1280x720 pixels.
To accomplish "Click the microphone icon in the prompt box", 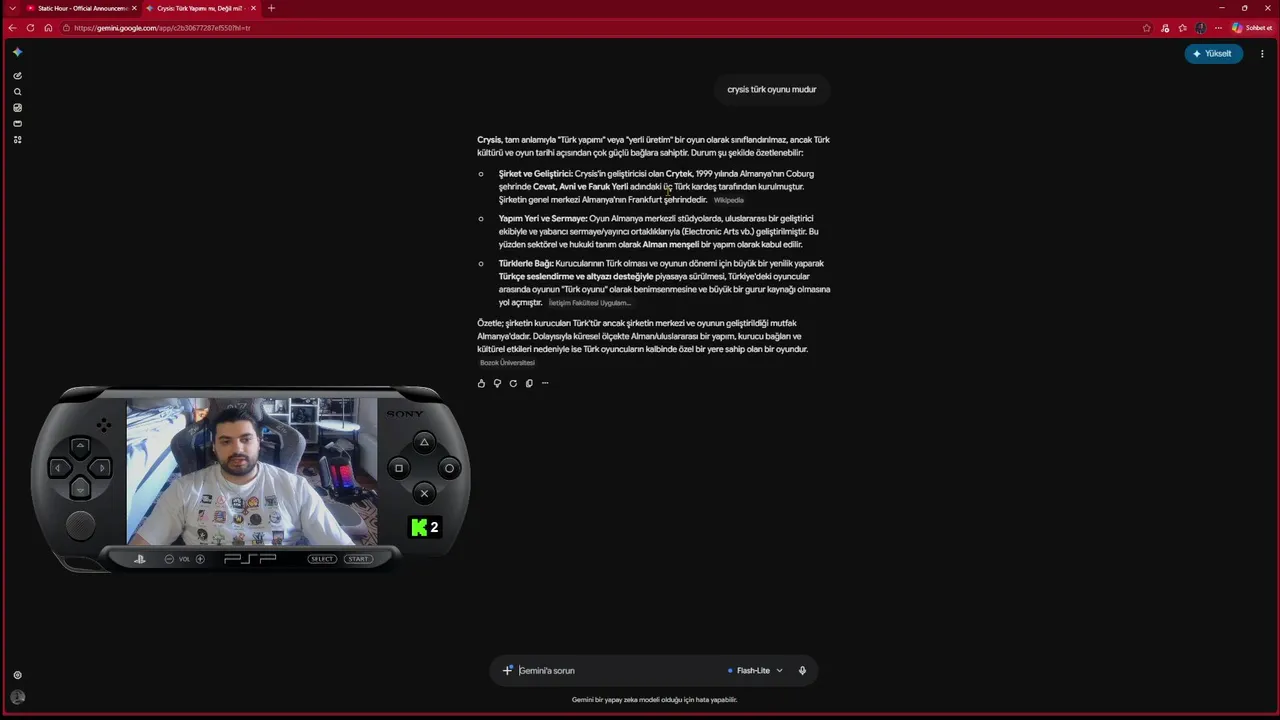I will coord(802,670).
